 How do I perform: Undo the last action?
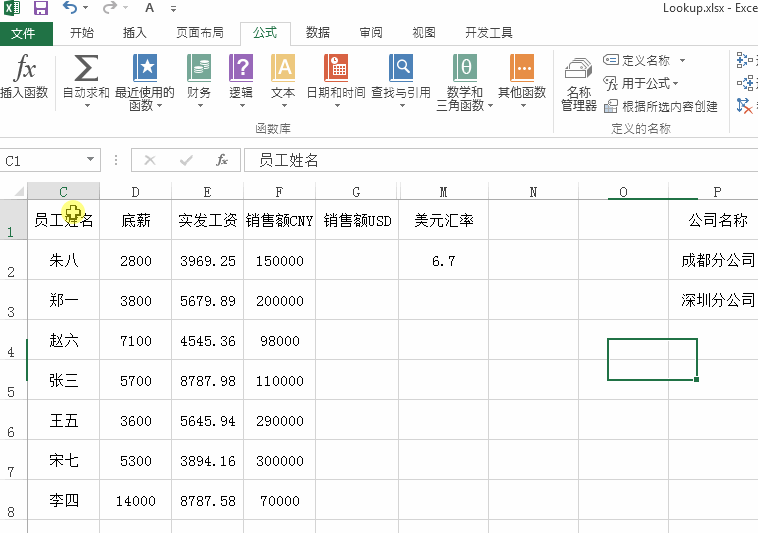click(70, 7)
